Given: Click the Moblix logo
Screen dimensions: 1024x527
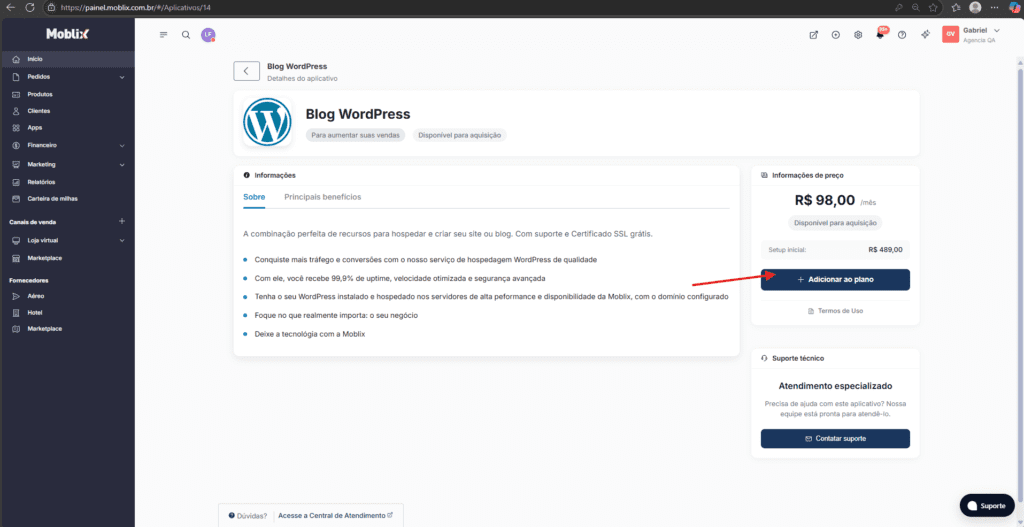Looking at the screenshot, I should click(67, 34).
